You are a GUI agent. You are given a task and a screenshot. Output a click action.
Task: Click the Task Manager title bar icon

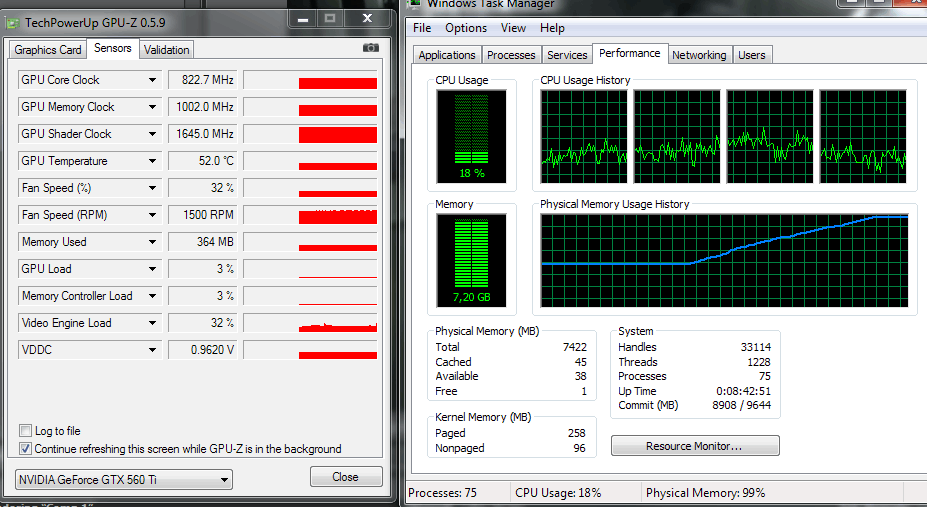click(414, 4)
